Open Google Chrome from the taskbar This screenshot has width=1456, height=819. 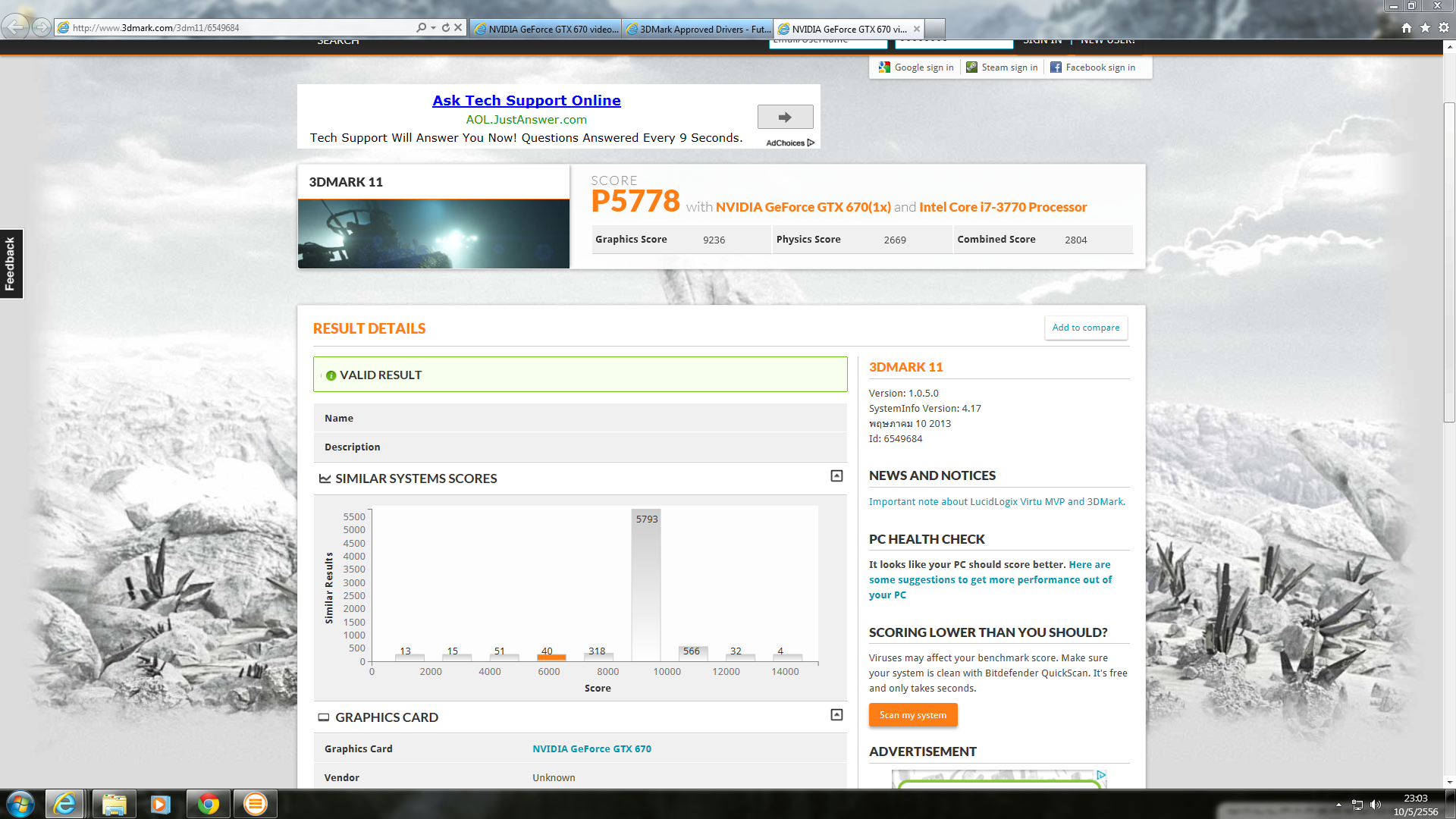tap(208, 804)
